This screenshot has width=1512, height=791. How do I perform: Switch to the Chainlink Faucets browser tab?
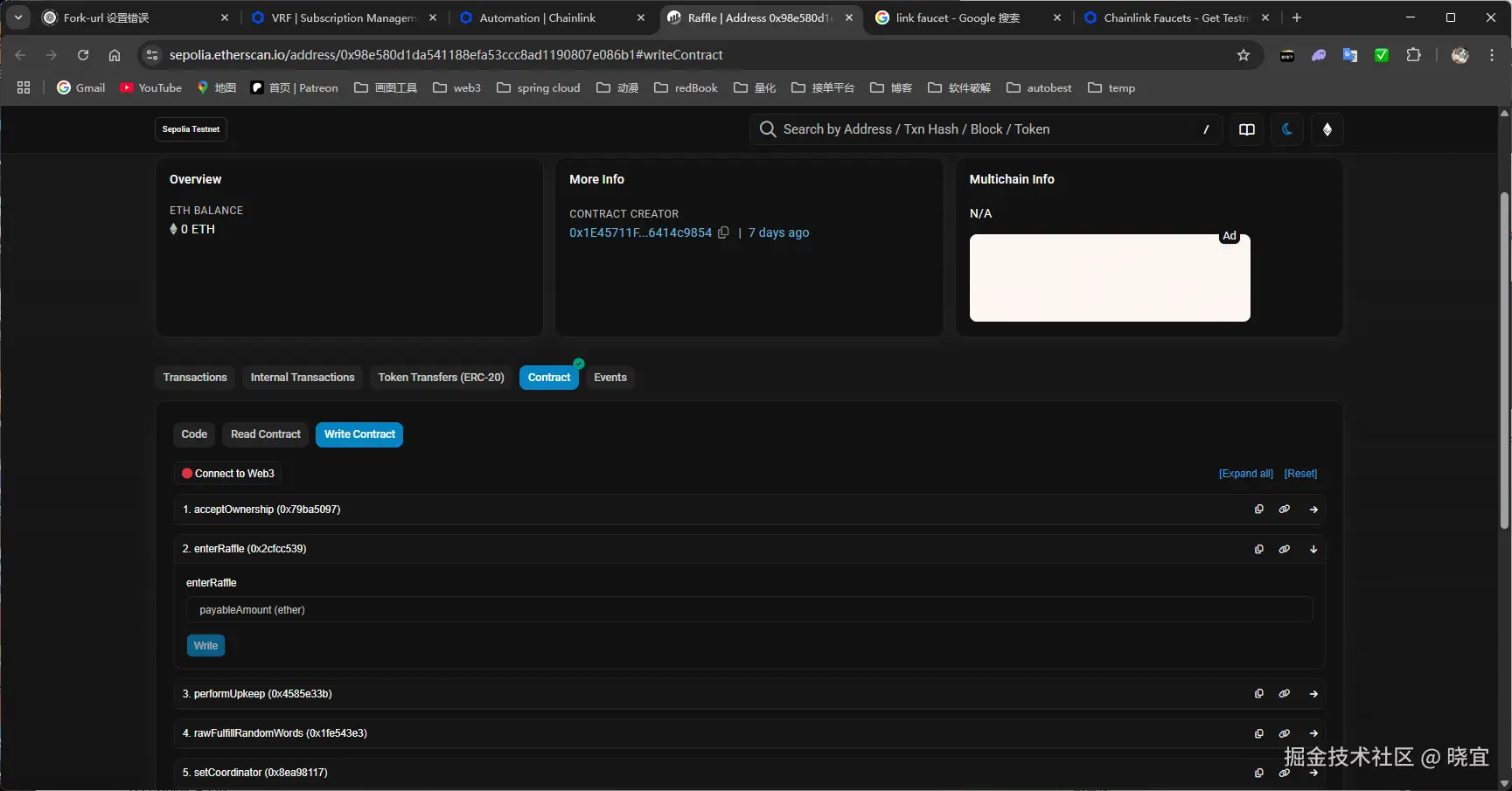point(1175,17)
